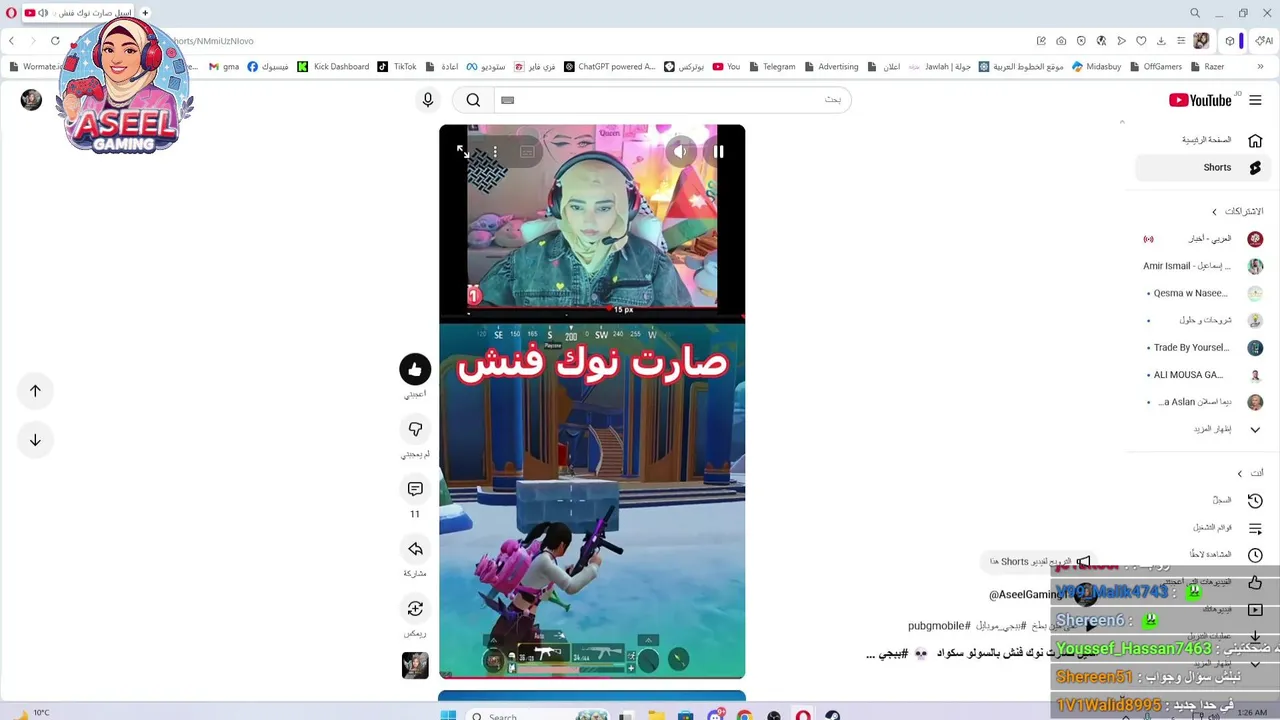This screenshot has height=720, width=1280.
Task: Take a snapshot with camera icon
Action: 1061,41
